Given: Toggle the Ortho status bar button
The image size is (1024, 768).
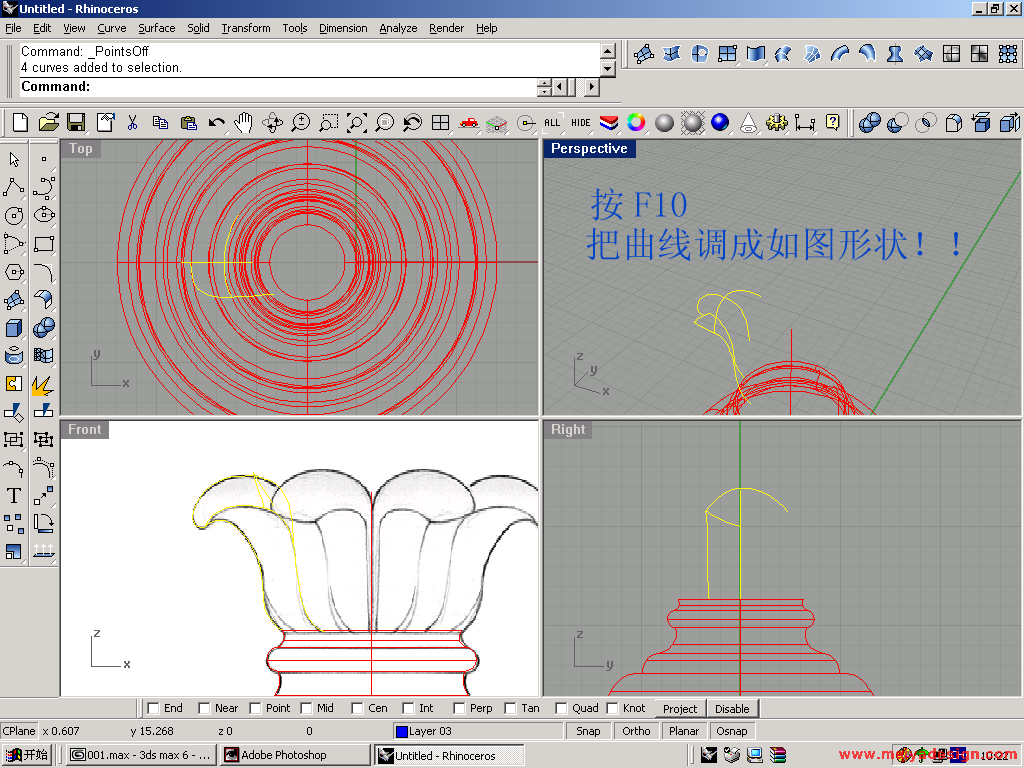Looking at the screenshot, I should (636, 731).
